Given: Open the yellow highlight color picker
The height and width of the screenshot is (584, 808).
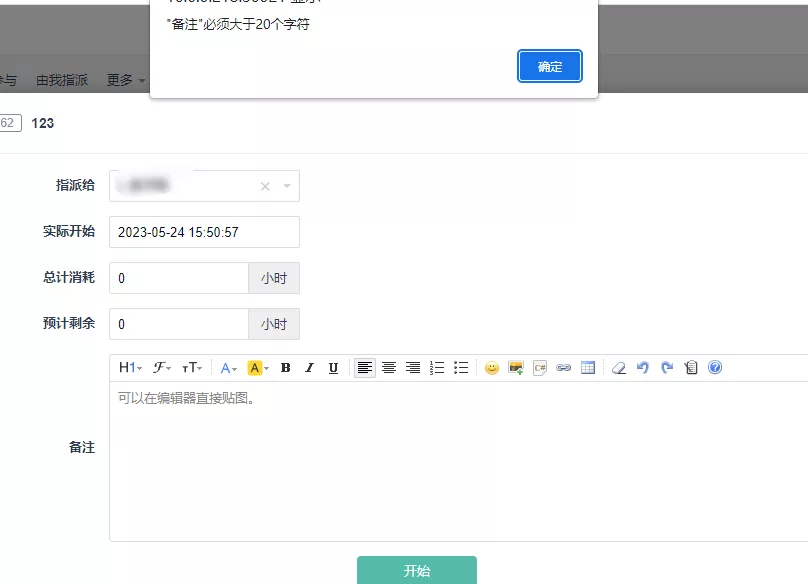Looking at the screenshot, I should [258, 368].
